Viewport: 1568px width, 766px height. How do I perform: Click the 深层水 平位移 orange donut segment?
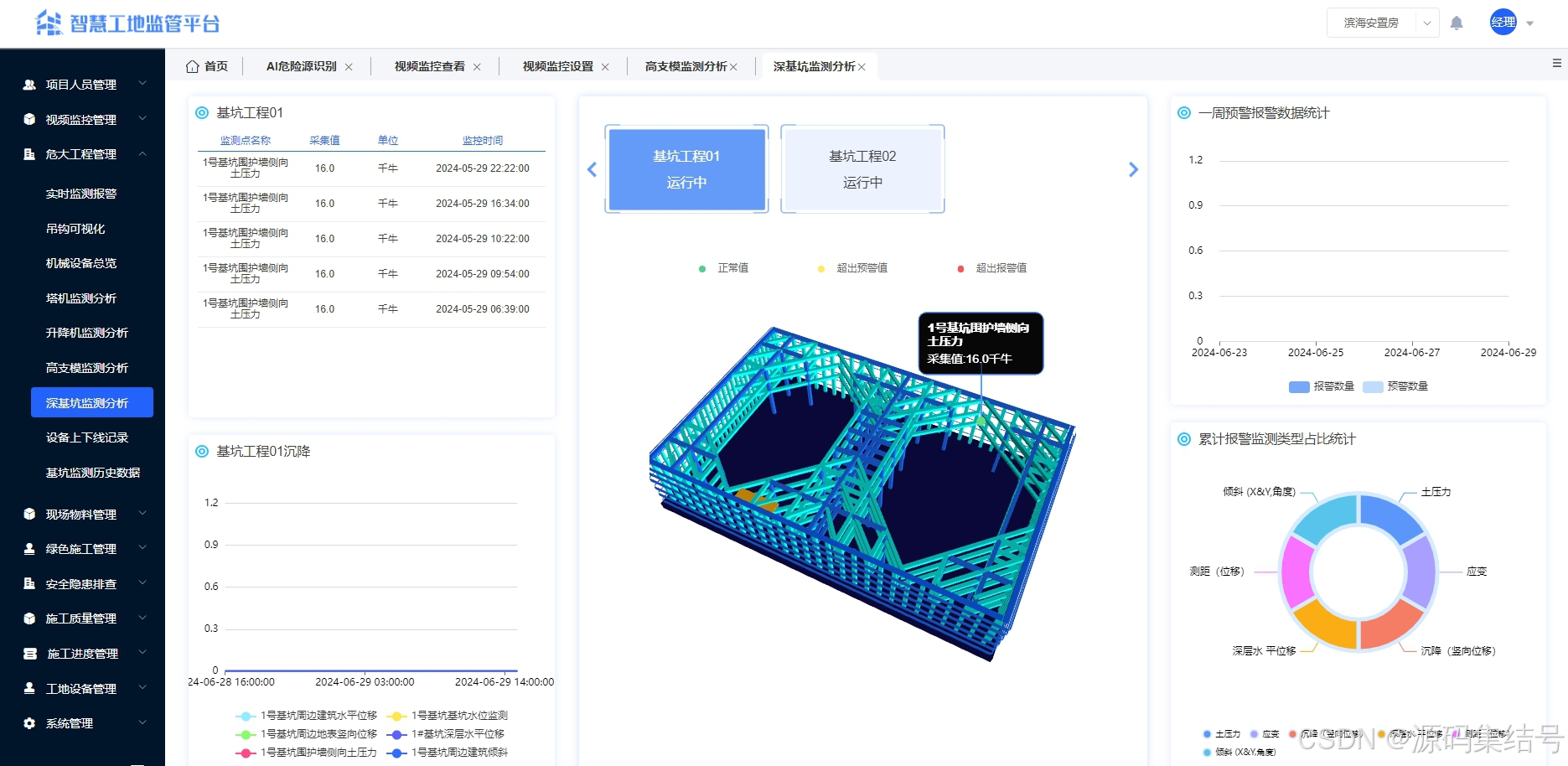(1327, 625)
